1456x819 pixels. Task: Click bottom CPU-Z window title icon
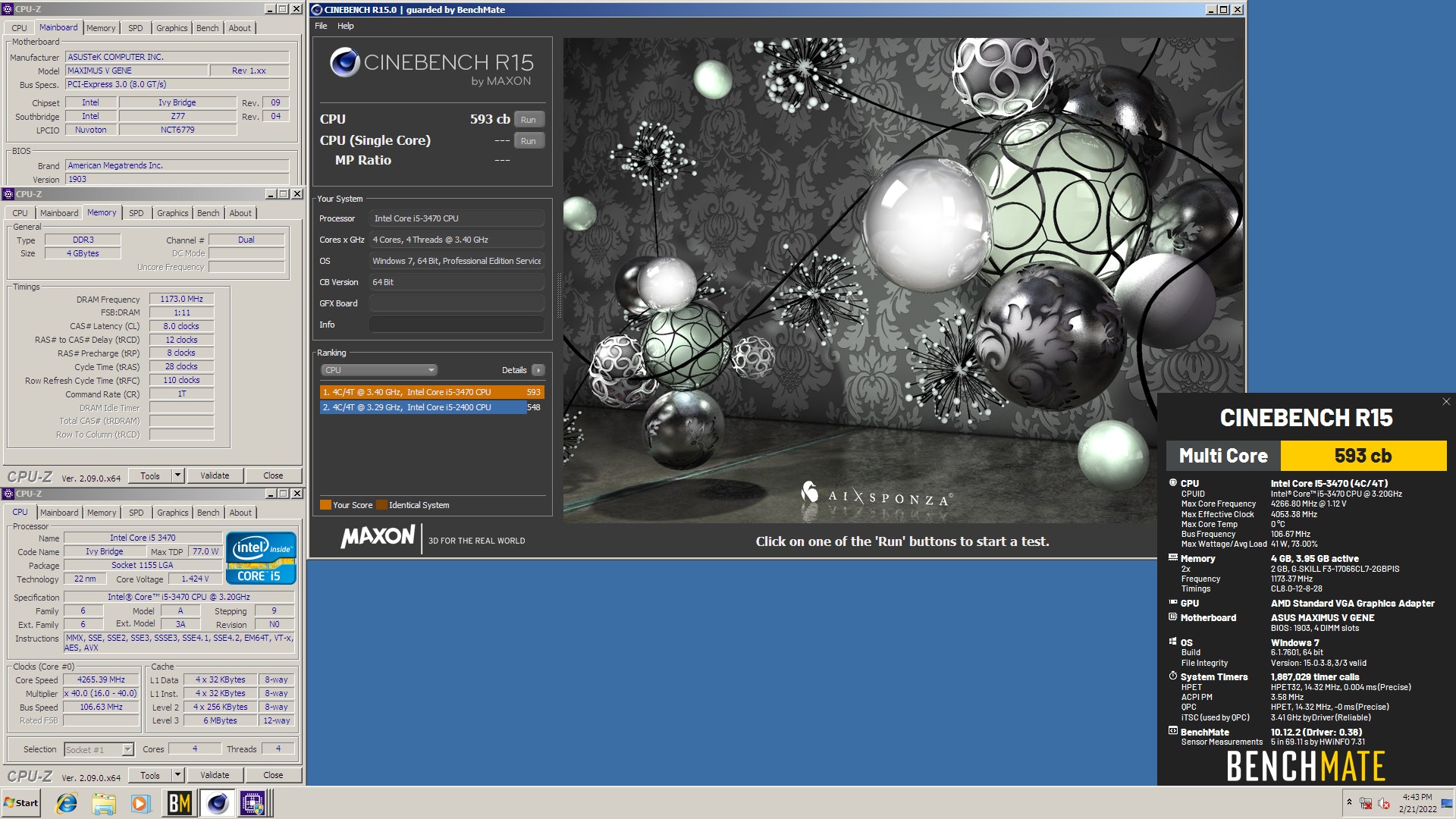[8, 494]
